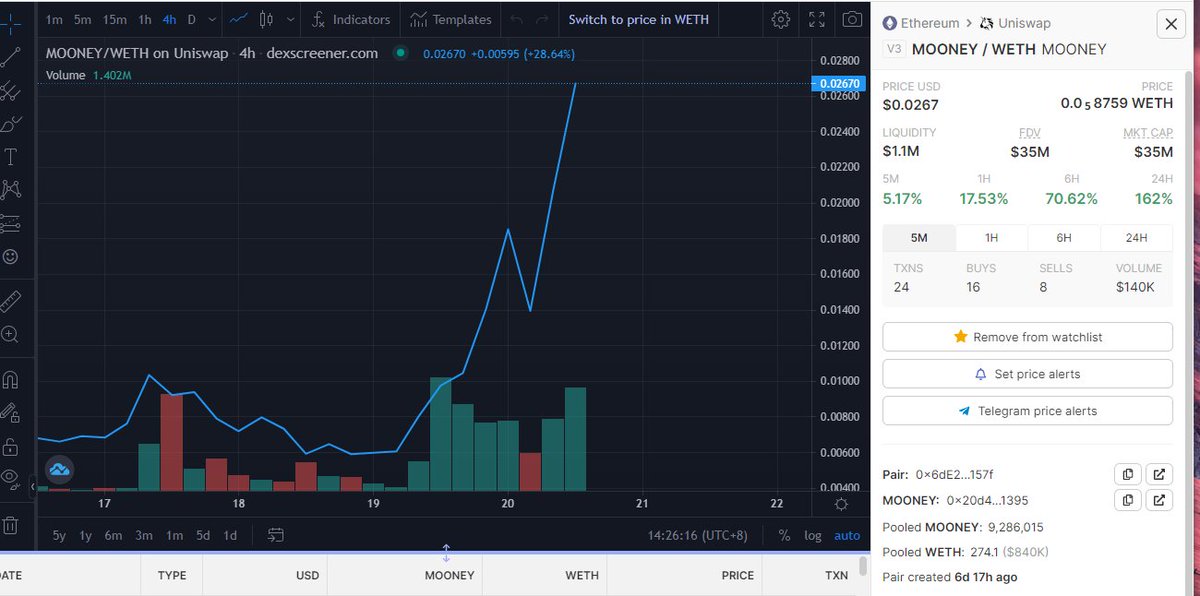Select the brush drawing tool
Image resolution: width=1200 pixels, height=596 pixels.
(11, 124)
